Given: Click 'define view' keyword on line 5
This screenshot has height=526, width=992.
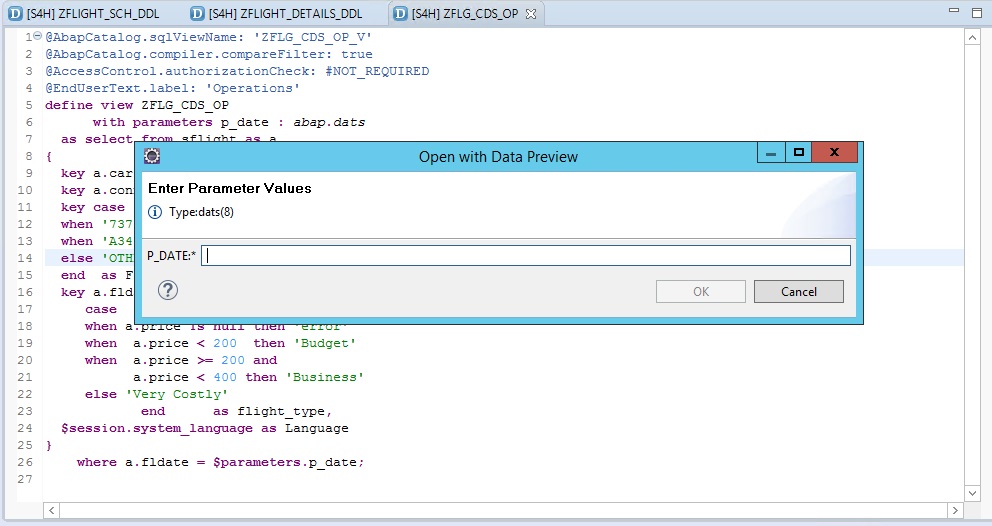Looking at the screenshot, I should pos(89,105).
